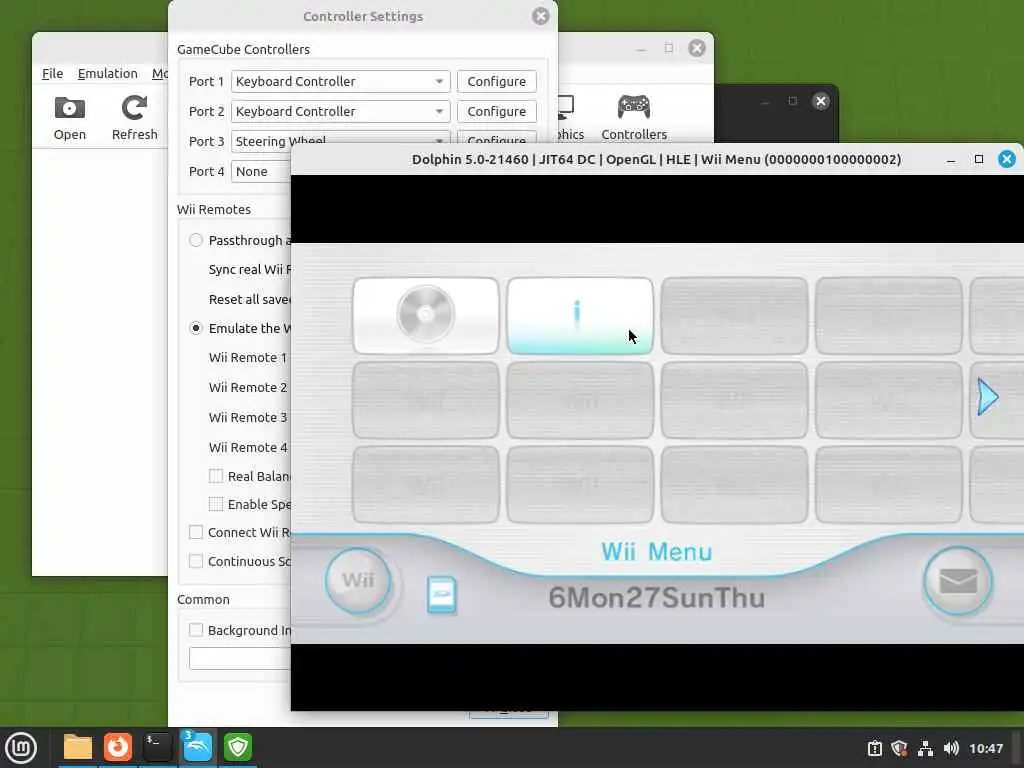Click the volume speaker tray icon
Screen dimensions: 1024x768
[x=951, y=748]
